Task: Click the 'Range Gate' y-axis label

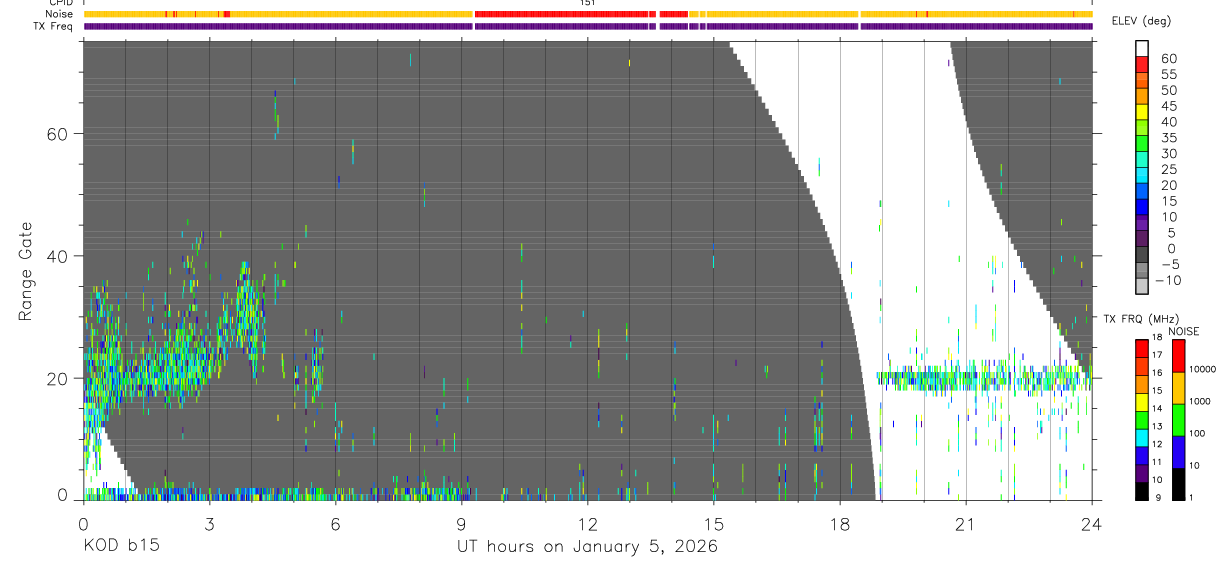Action: point(27,272)
